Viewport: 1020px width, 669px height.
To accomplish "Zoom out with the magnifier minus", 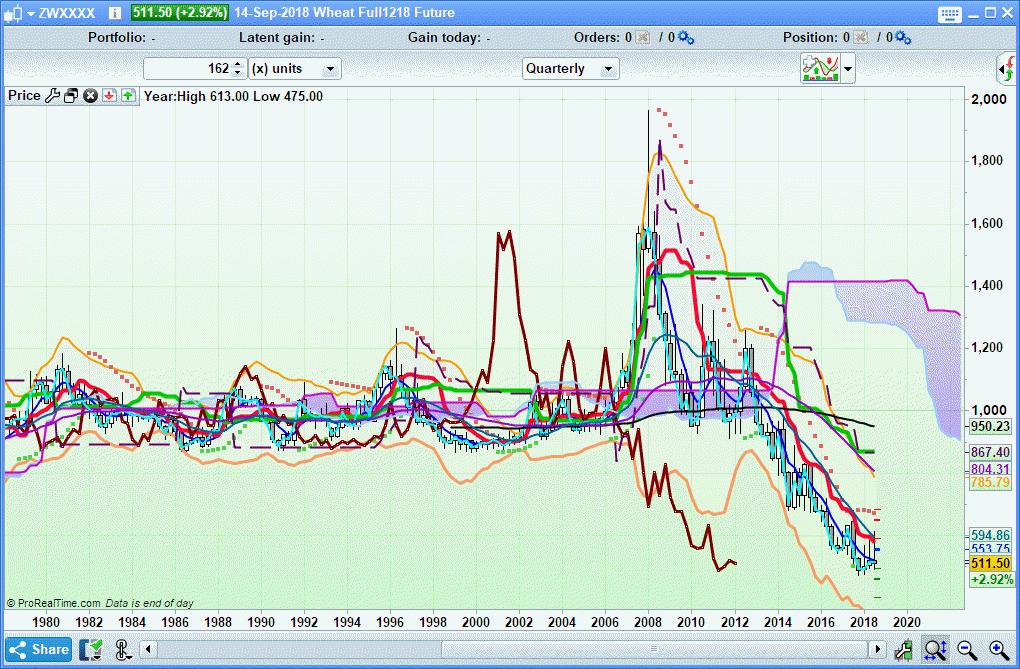I will coord(967,649).
